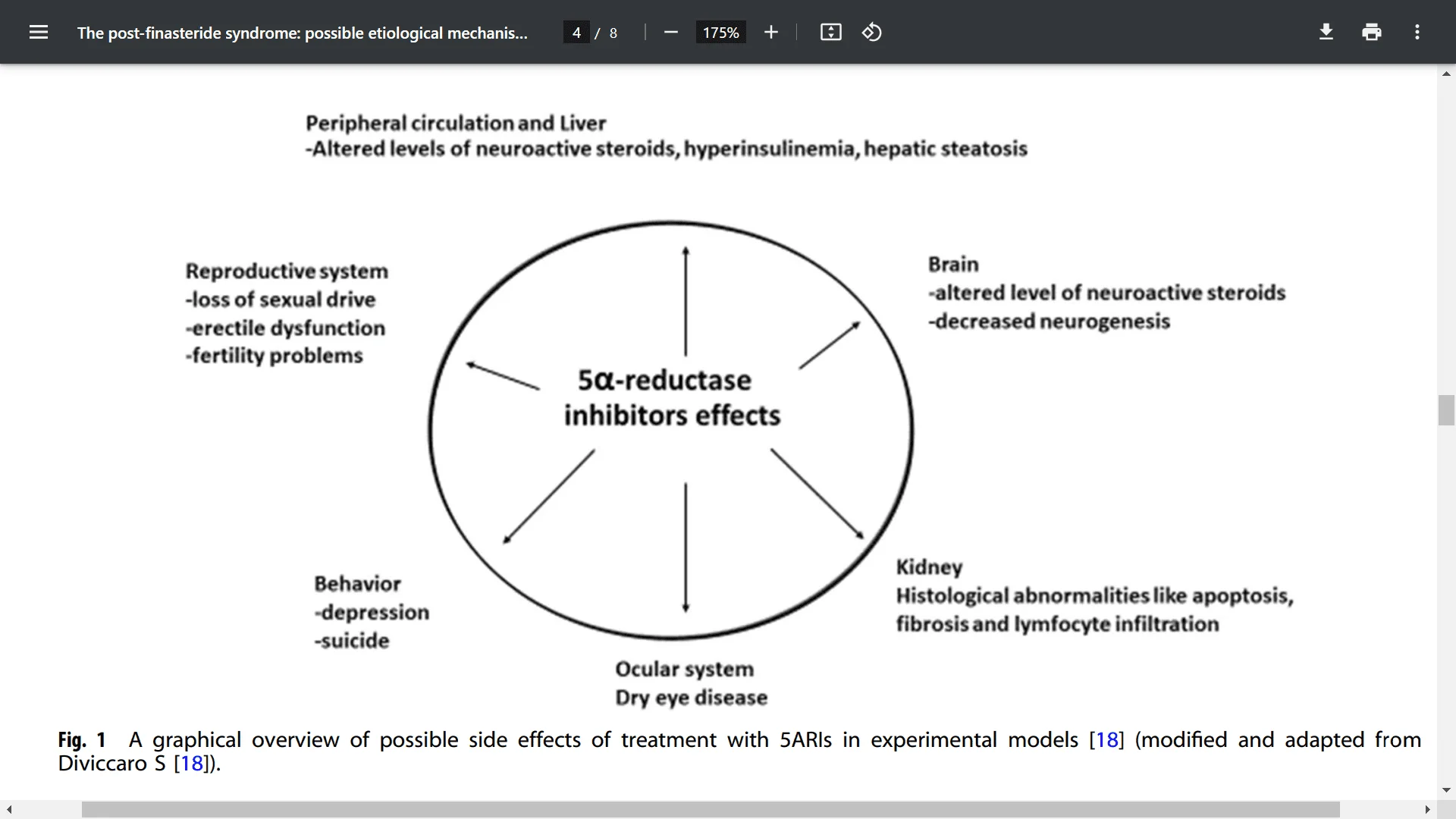Screen dimensions: 1456x819
Task: Print the document
Action: click(1372, 32)
